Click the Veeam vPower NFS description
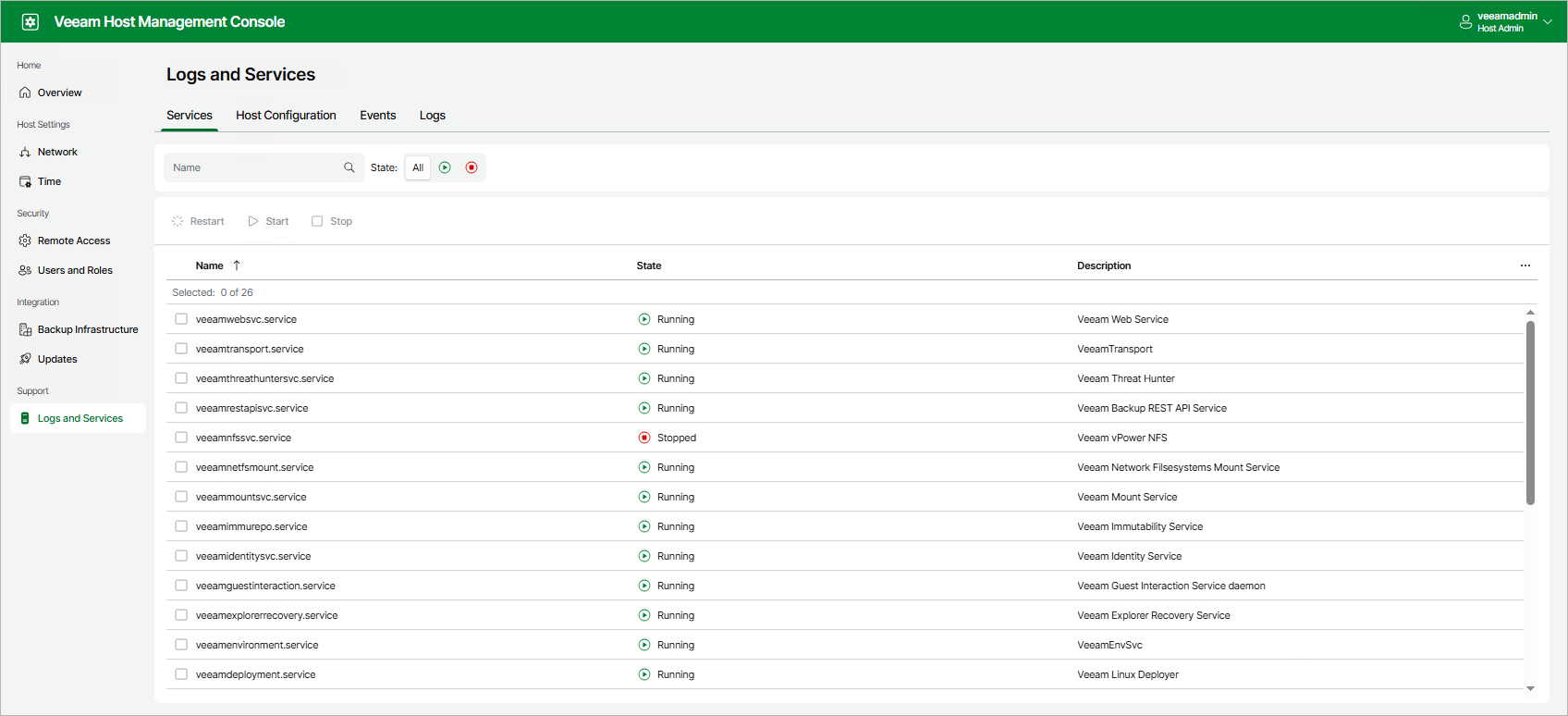Screen dimensions: 1568x716 (1122, 438)
